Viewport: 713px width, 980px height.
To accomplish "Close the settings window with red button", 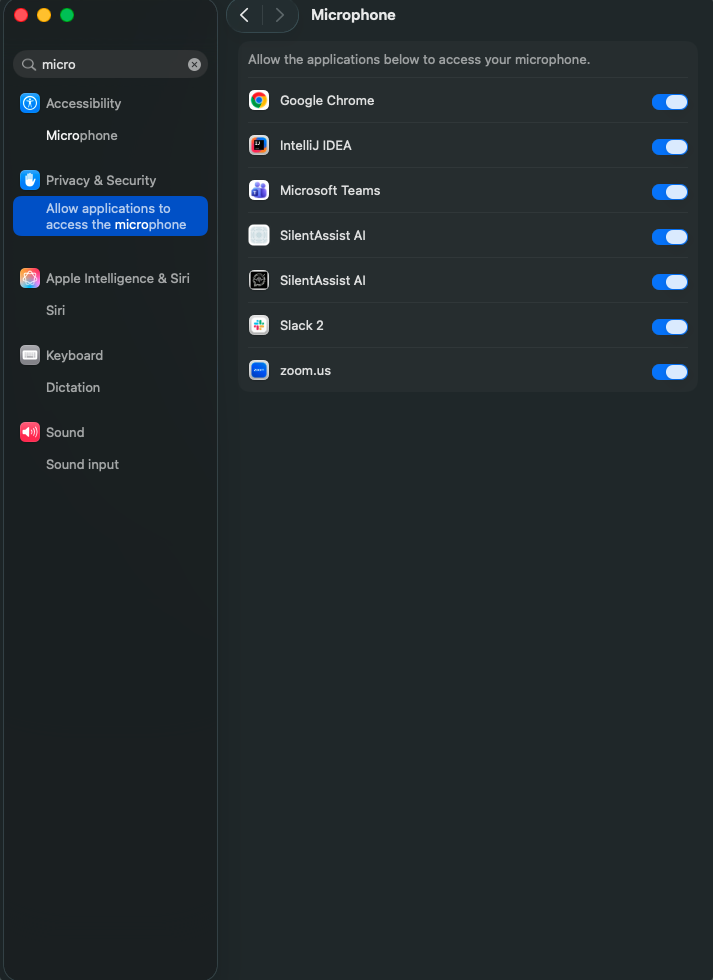I will (21, 15).
